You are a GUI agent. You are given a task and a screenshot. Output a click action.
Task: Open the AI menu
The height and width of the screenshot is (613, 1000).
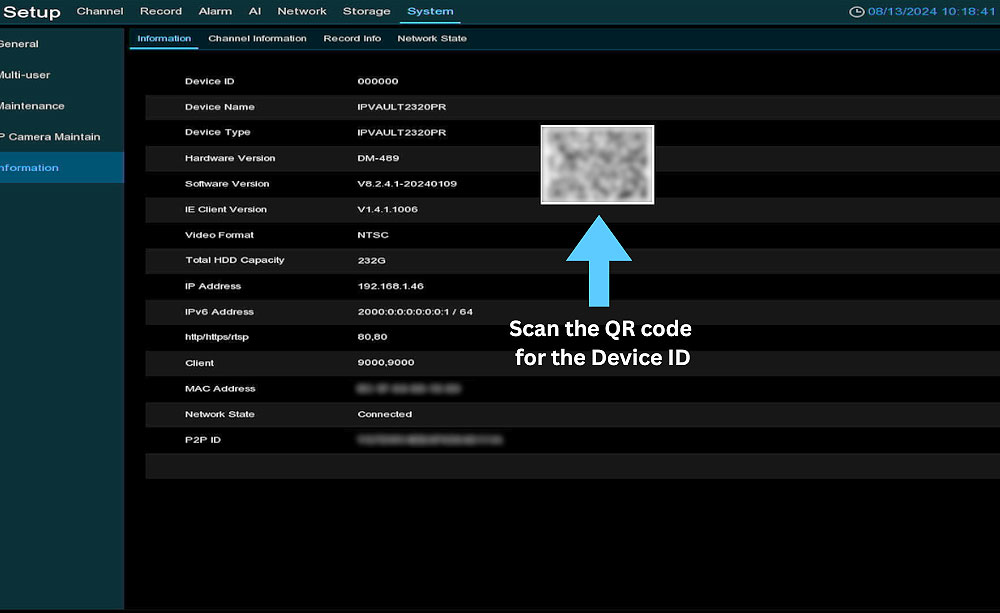click(255, 12)
